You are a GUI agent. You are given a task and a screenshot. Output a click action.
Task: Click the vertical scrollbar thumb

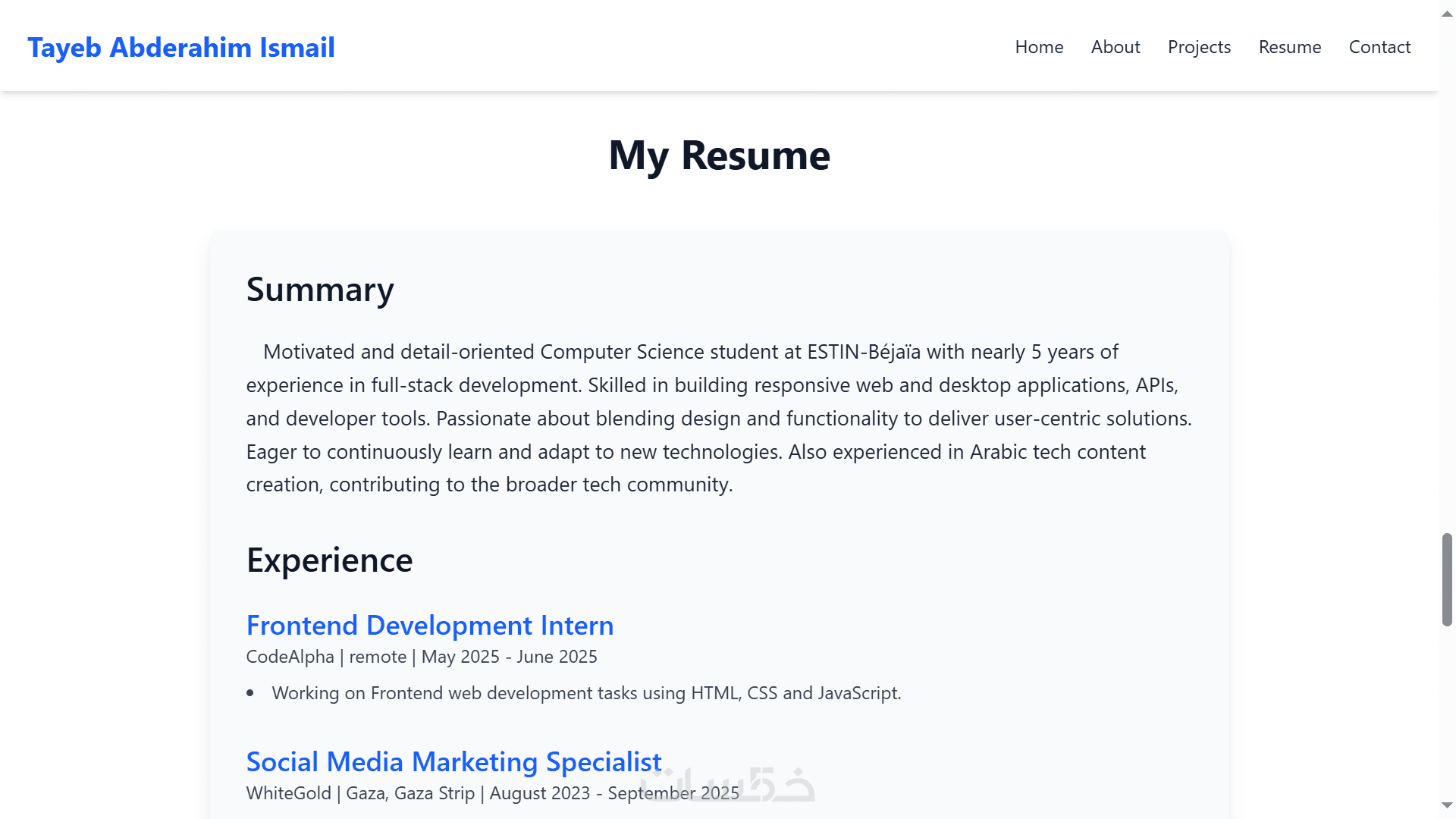1447,580
